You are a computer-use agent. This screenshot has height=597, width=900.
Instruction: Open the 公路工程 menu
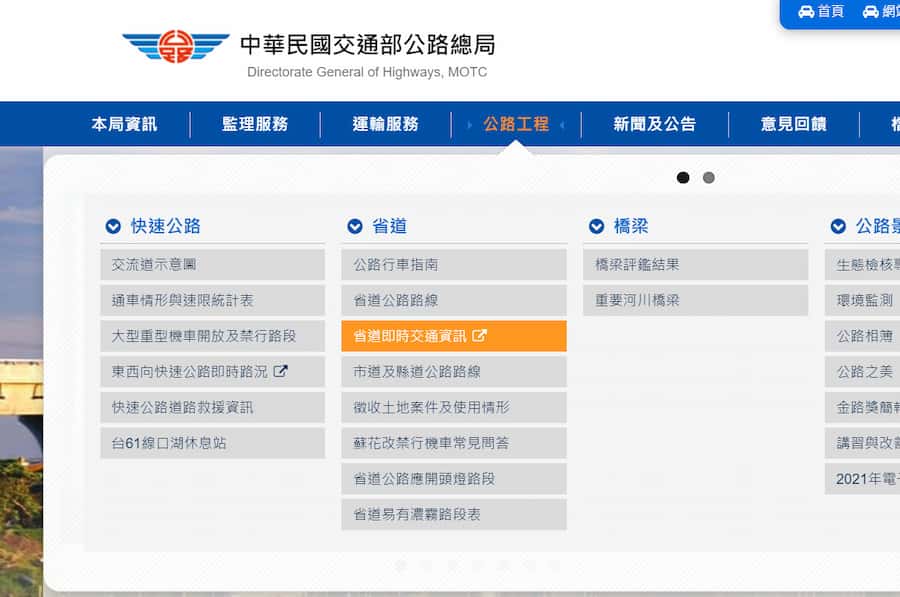pos(516,124)
